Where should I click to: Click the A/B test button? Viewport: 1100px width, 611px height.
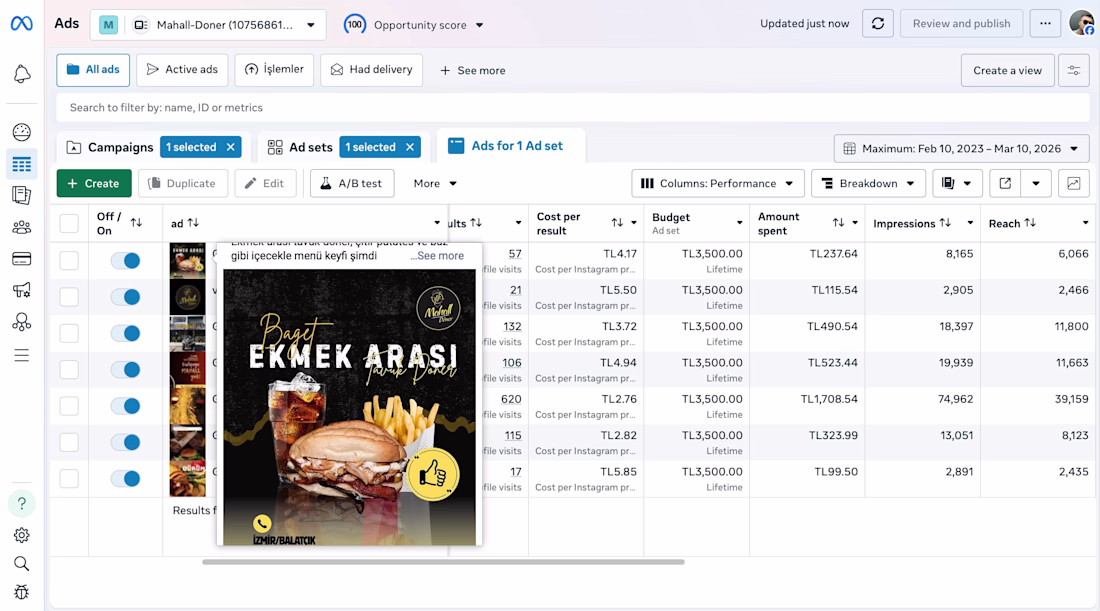352,184
